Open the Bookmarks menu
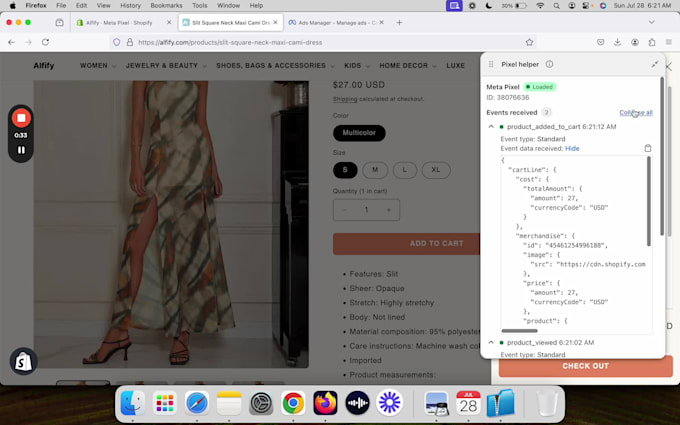This screenshot has height=425, width=680. coord(167,6)
